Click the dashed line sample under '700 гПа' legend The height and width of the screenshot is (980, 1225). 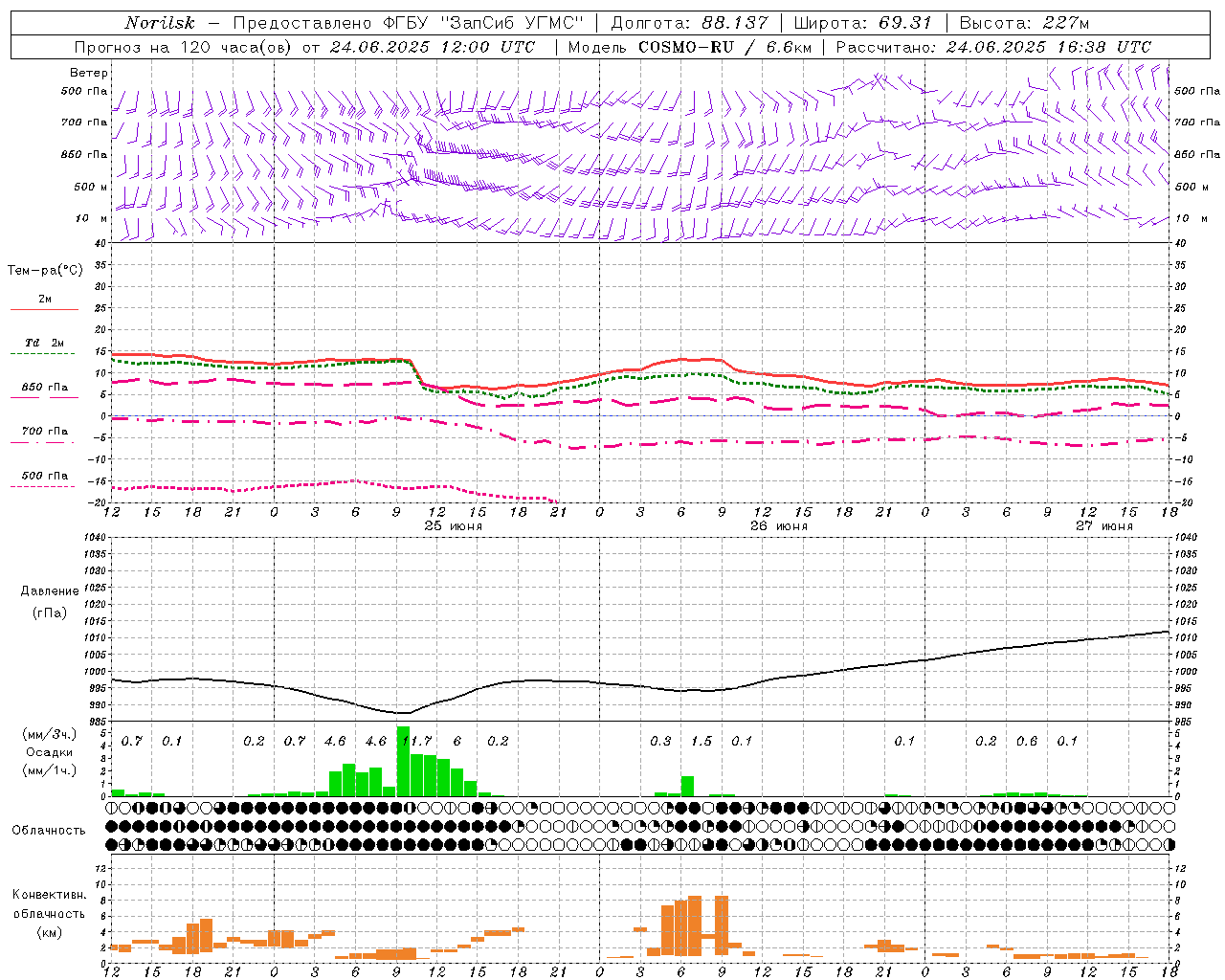click(44, 442)
